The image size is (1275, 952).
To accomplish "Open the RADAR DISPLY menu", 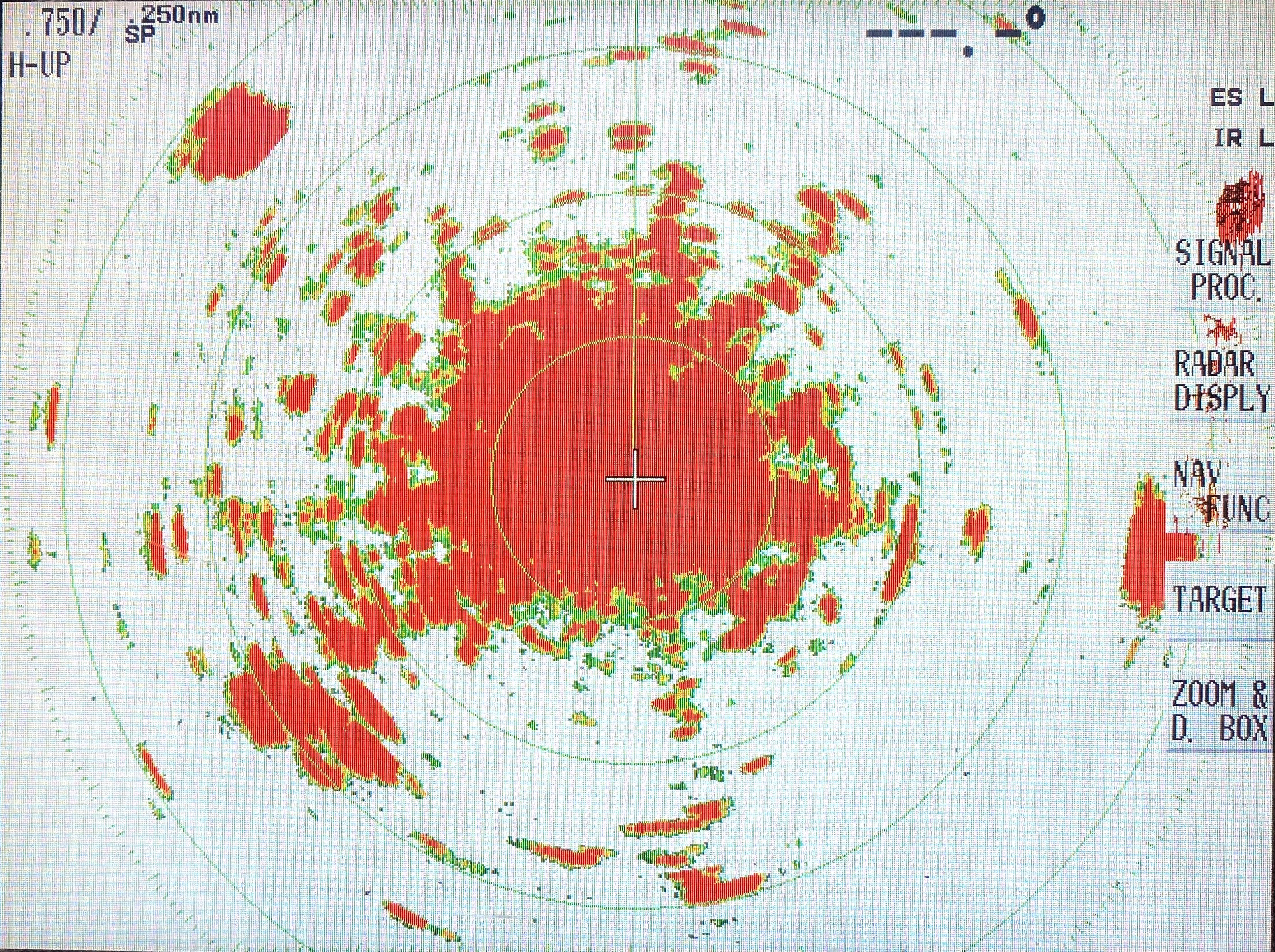I will tap(1222, 381).
